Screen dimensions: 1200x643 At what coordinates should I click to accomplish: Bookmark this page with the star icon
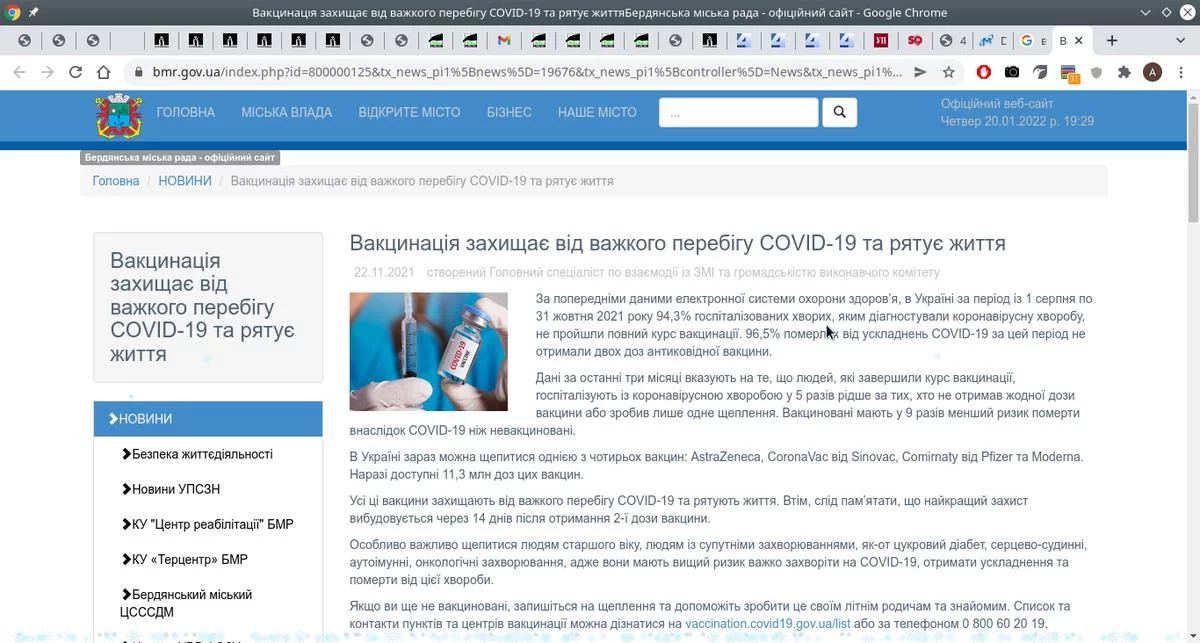[948, 72]
